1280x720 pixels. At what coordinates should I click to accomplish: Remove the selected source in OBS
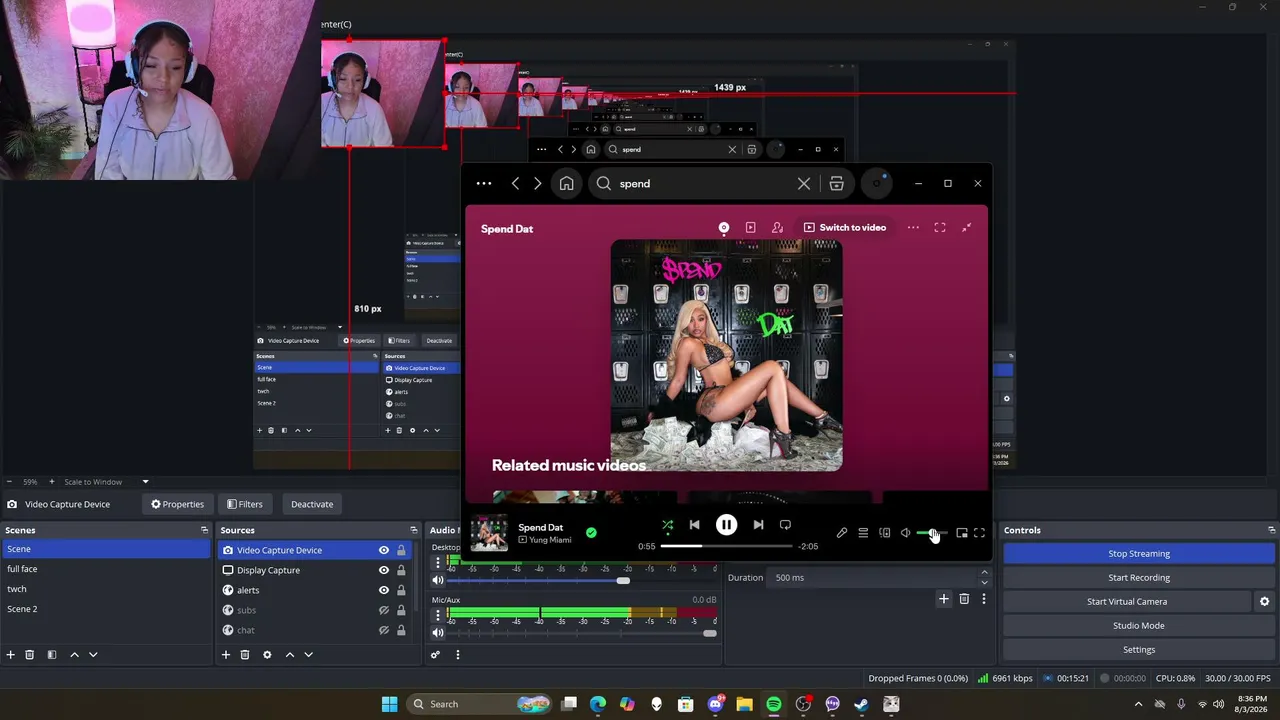[x=245, y=655]
